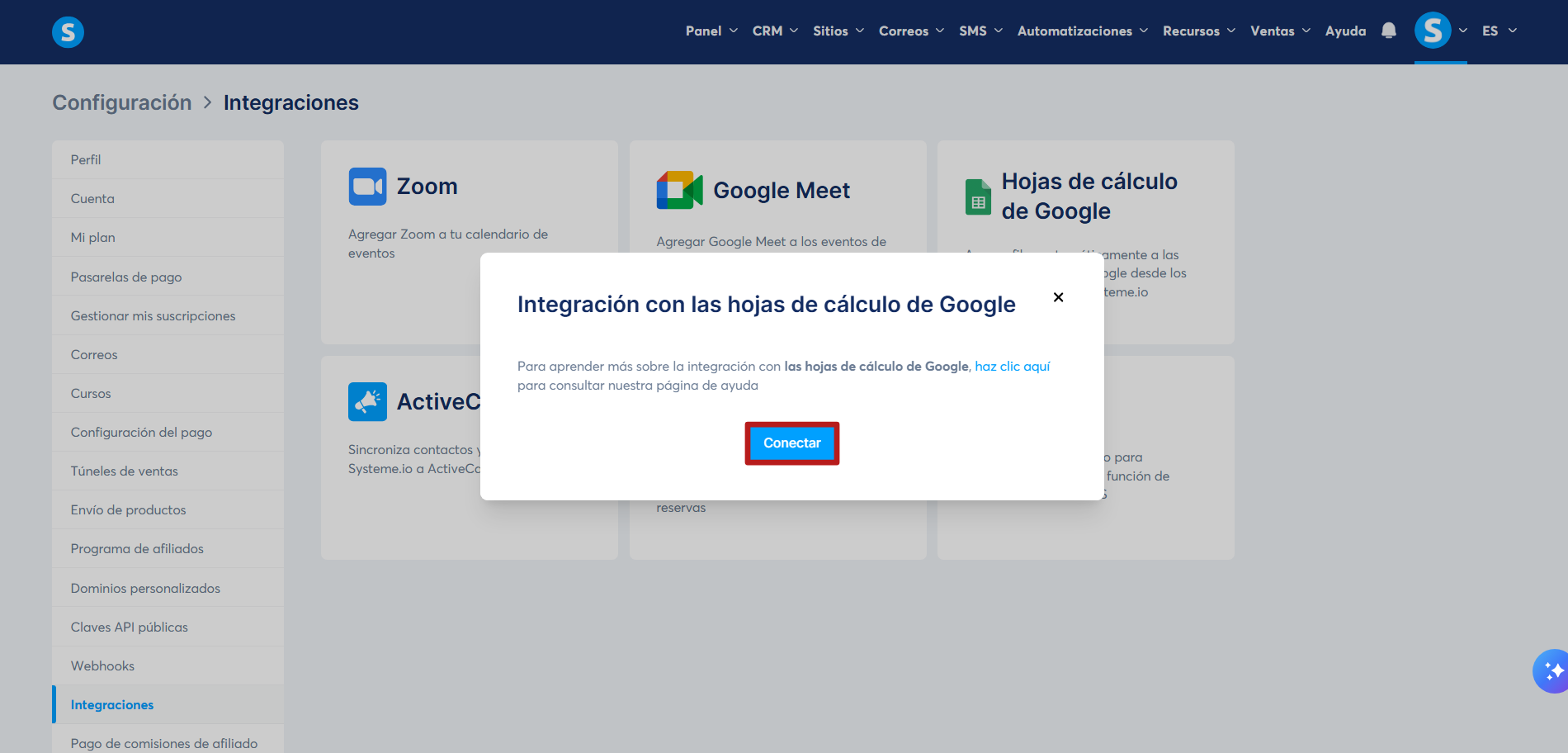Select Integraciones in the sidebar
Viewport: 1568px width, 753px height.
point(168,704)
